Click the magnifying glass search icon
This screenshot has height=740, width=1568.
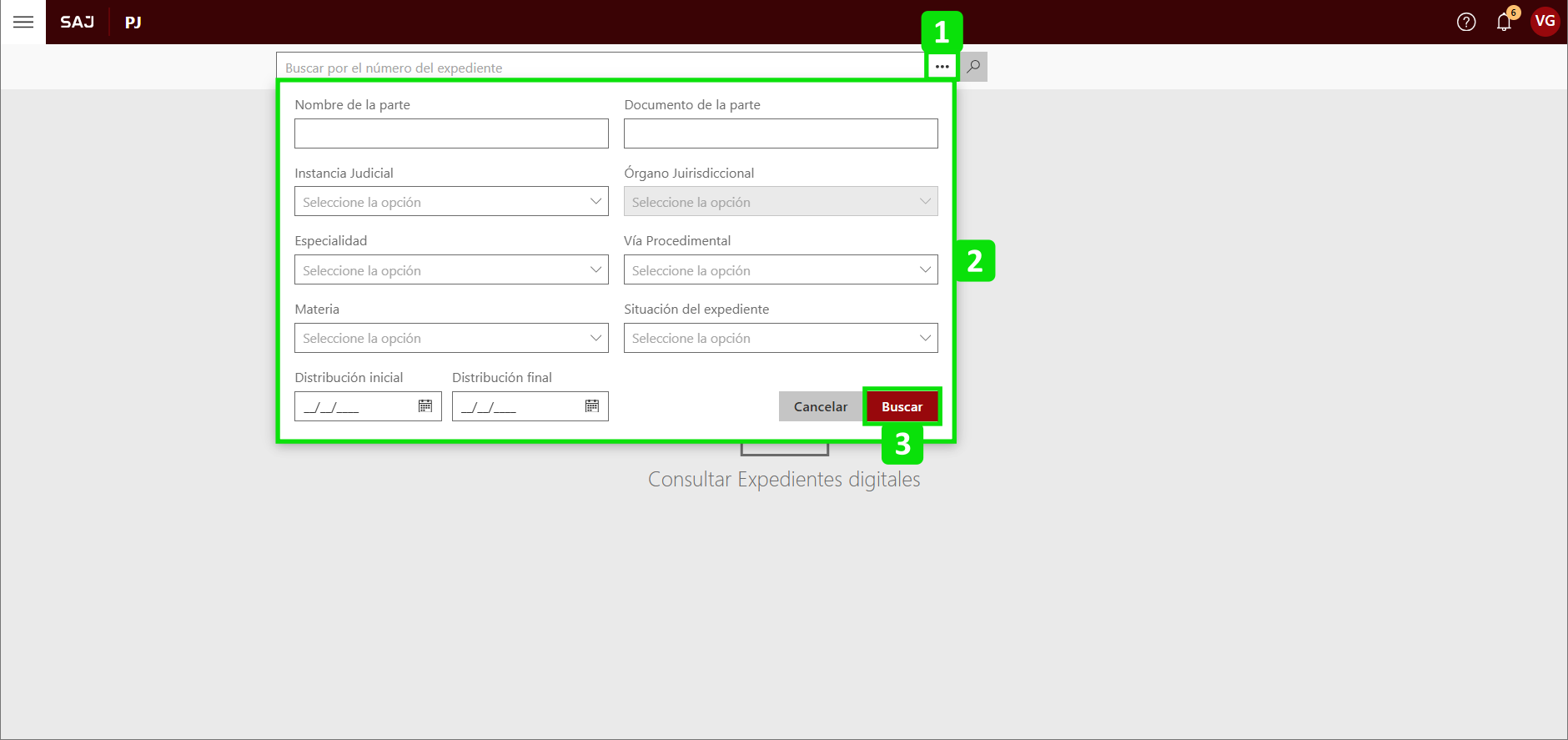(973, 67)
